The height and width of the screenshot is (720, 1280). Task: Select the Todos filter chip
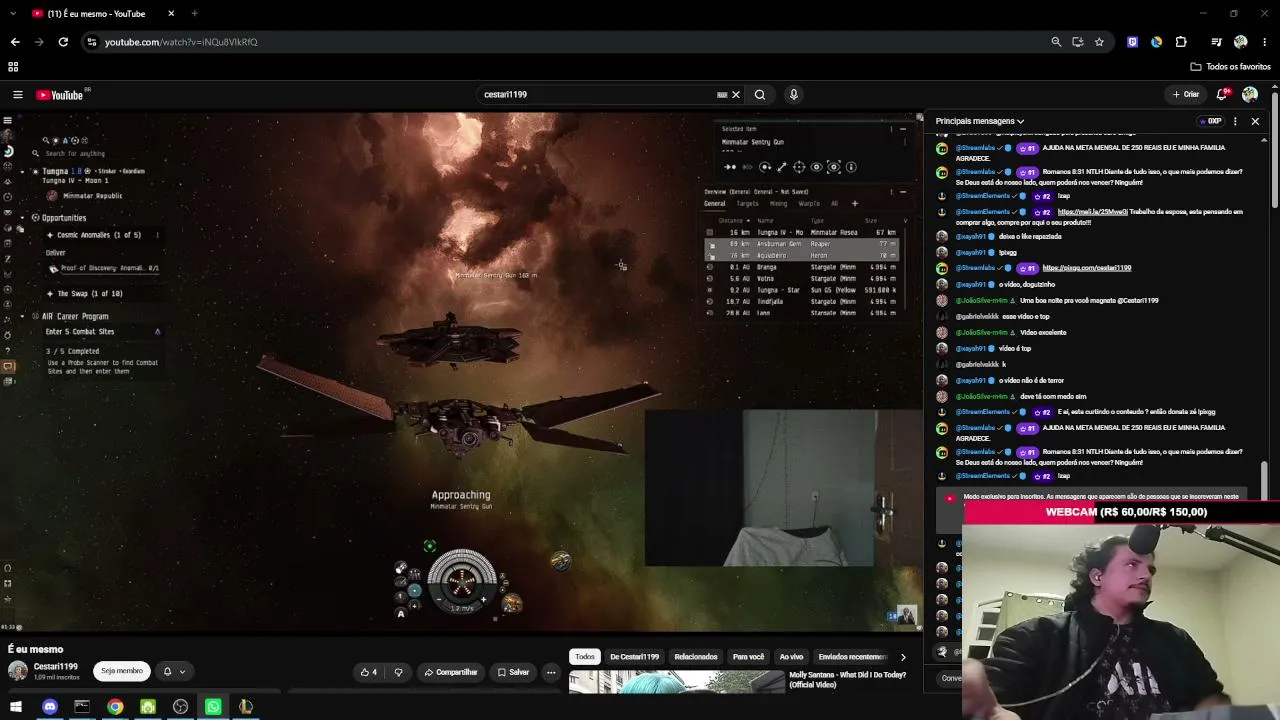click(585, 657)
